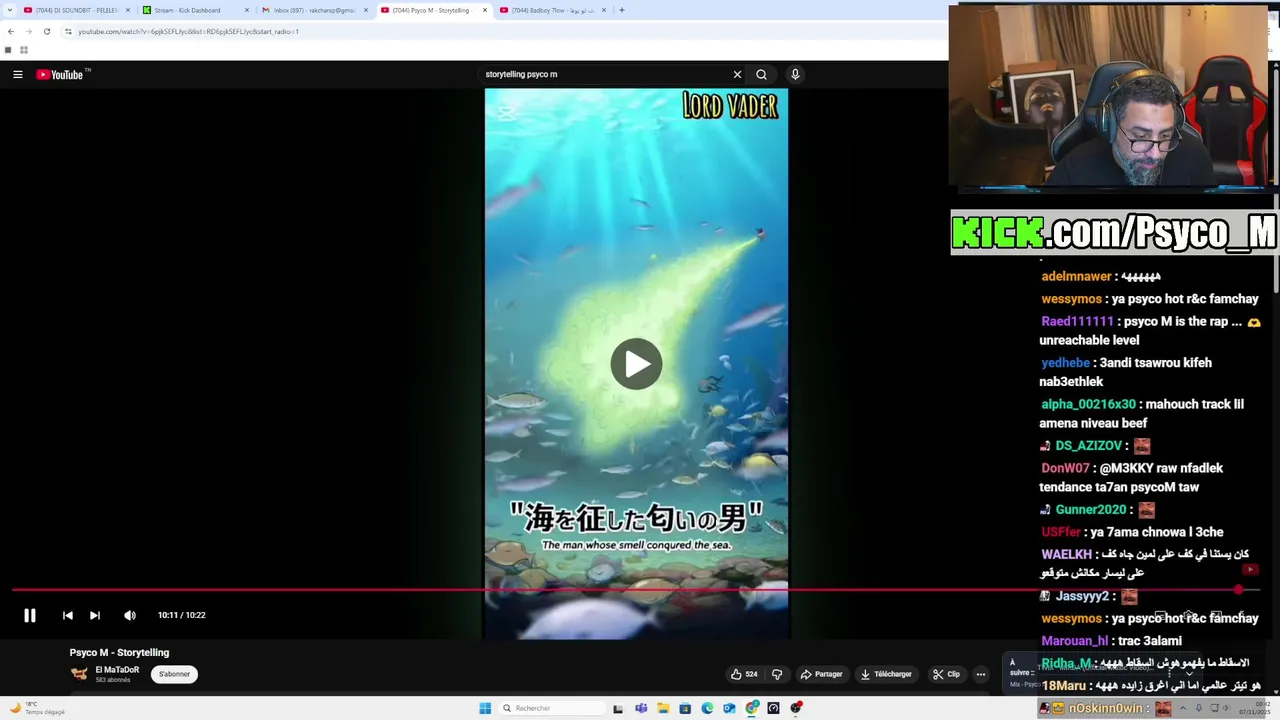Open Outlook from the taskbar
This screenshot has height=720, width=1280.
coord(729,708)
